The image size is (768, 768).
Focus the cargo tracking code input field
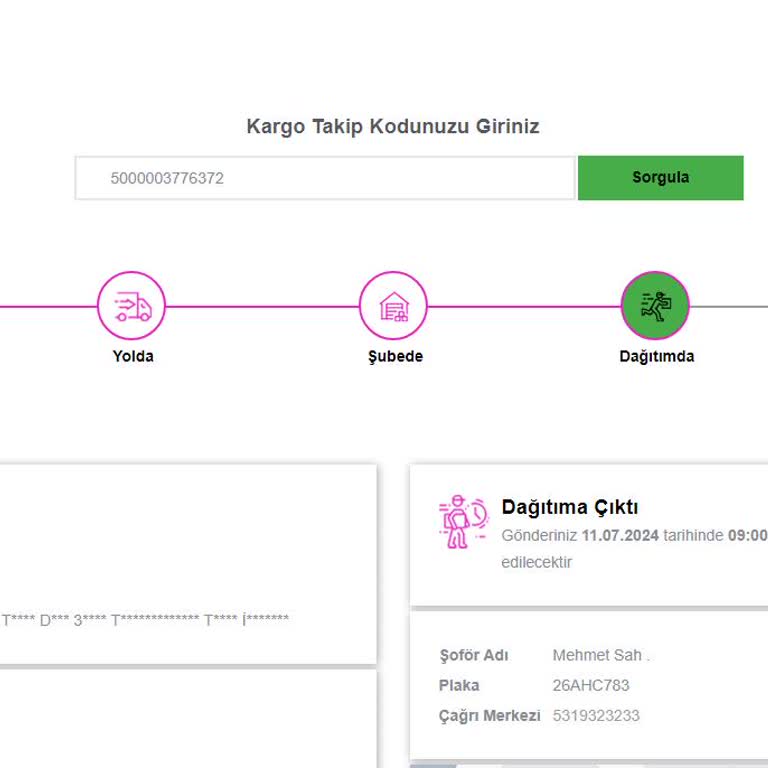325,178
